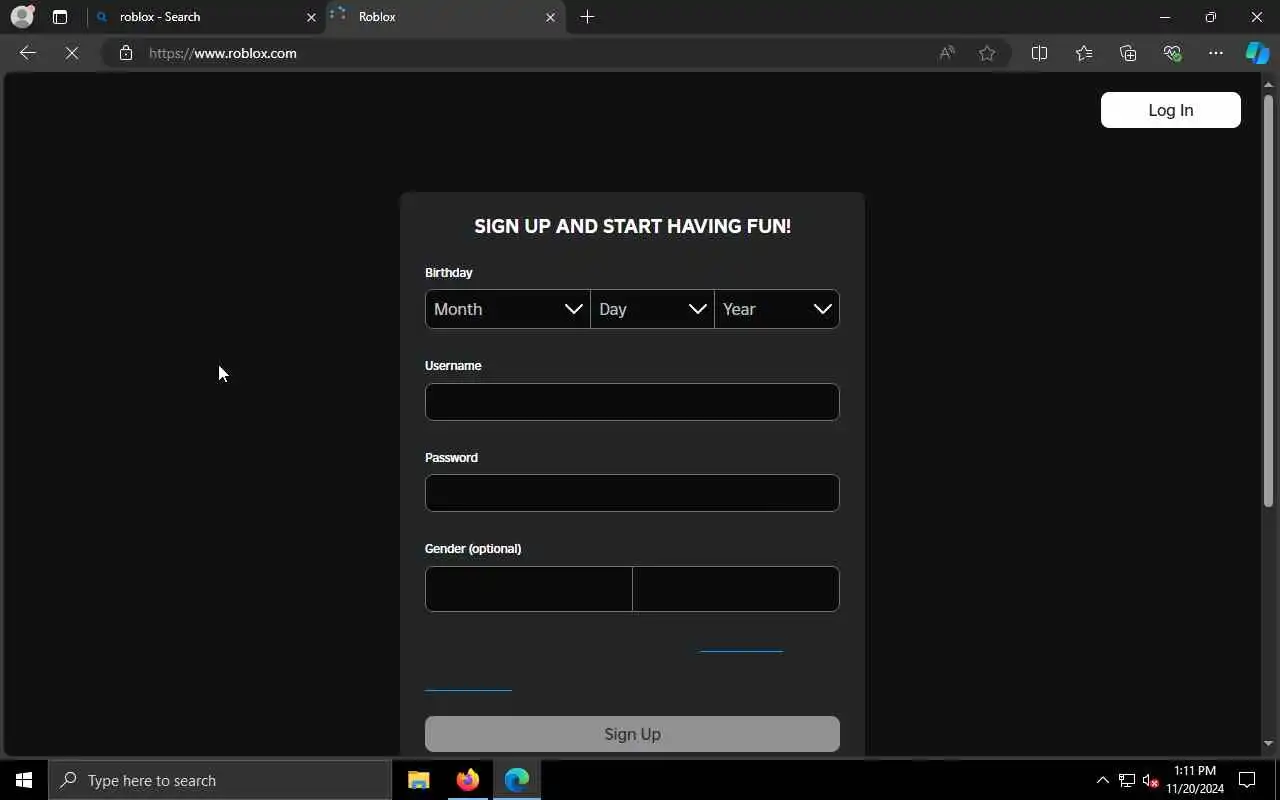Switch to the Roblox tab
The width and height of the screenshot is (1280, 800).
(445, 17)
